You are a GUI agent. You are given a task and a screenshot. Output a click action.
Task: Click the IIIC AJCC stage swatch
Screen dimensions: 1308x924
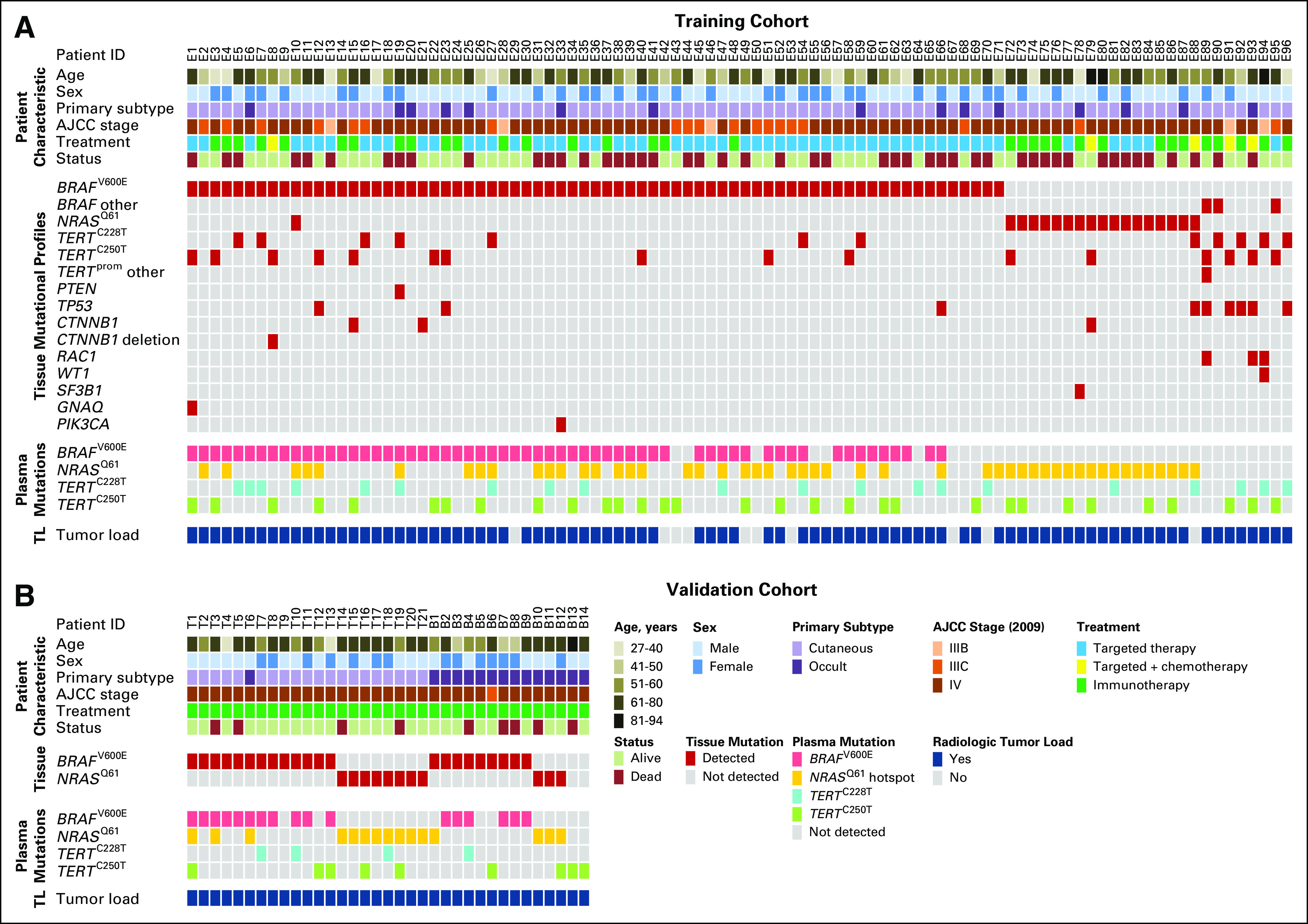tap(938, 666)
